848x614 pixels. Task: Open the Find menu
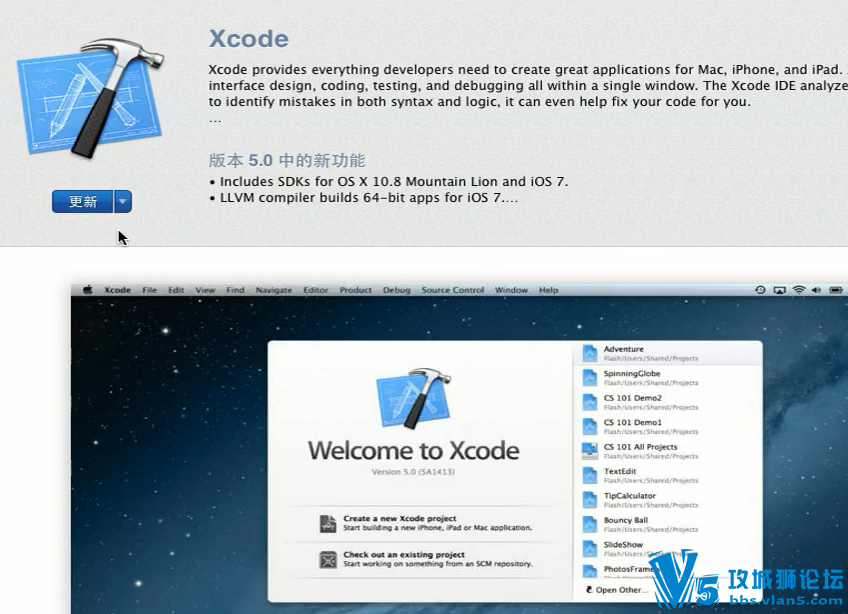pos(235,290)
